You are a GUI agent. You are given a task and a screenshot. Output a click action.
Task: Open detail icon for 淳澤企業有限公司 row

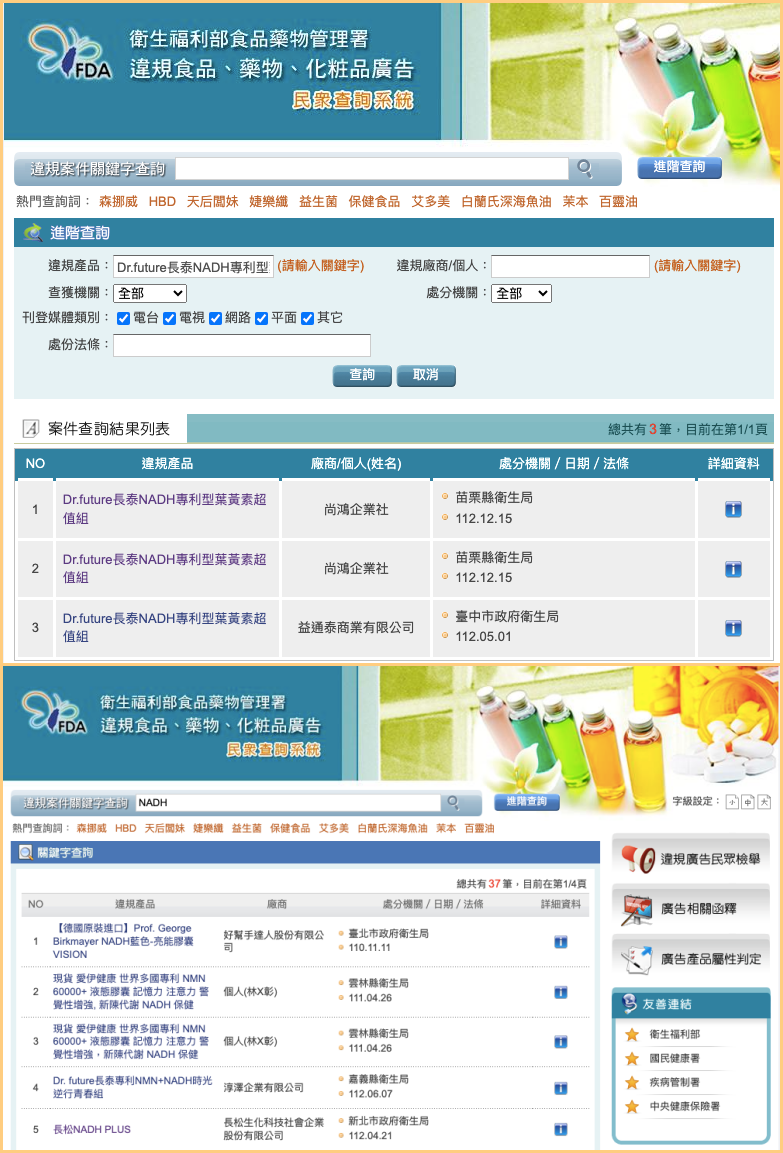tap(561, 1087)
